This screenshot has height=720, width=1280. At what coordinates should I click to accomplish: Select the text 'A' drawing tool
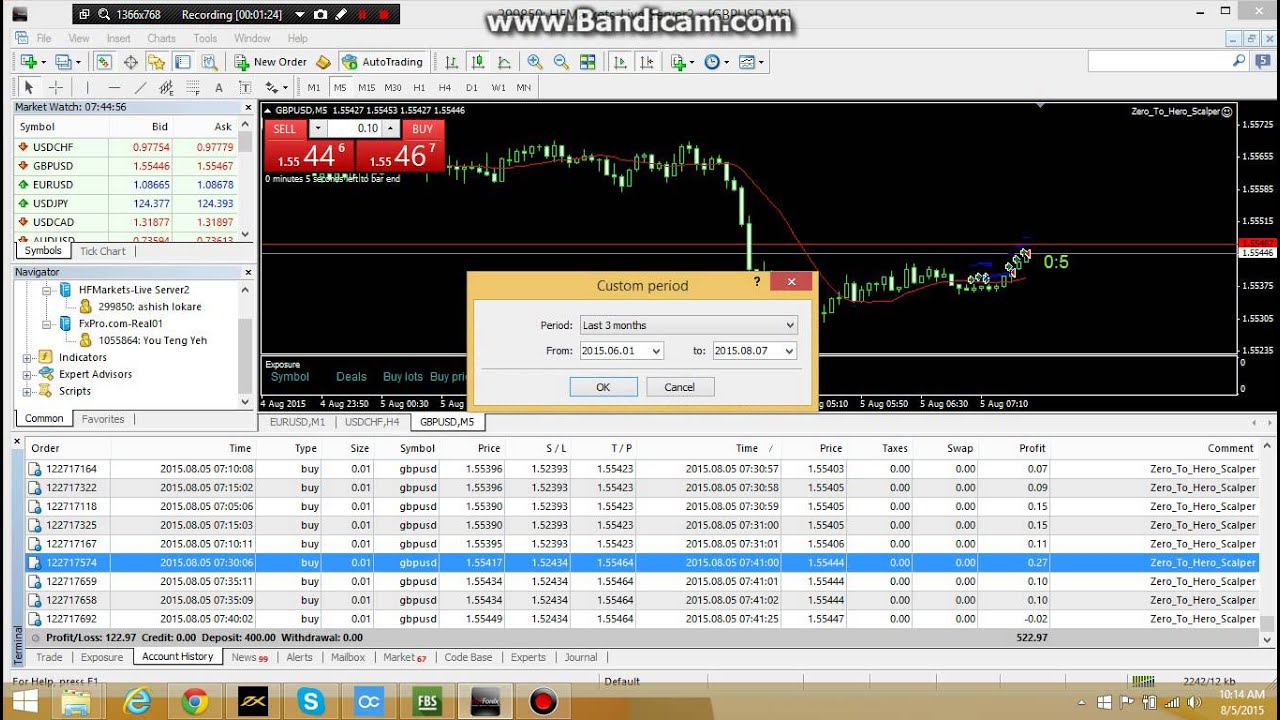point(218,87)
